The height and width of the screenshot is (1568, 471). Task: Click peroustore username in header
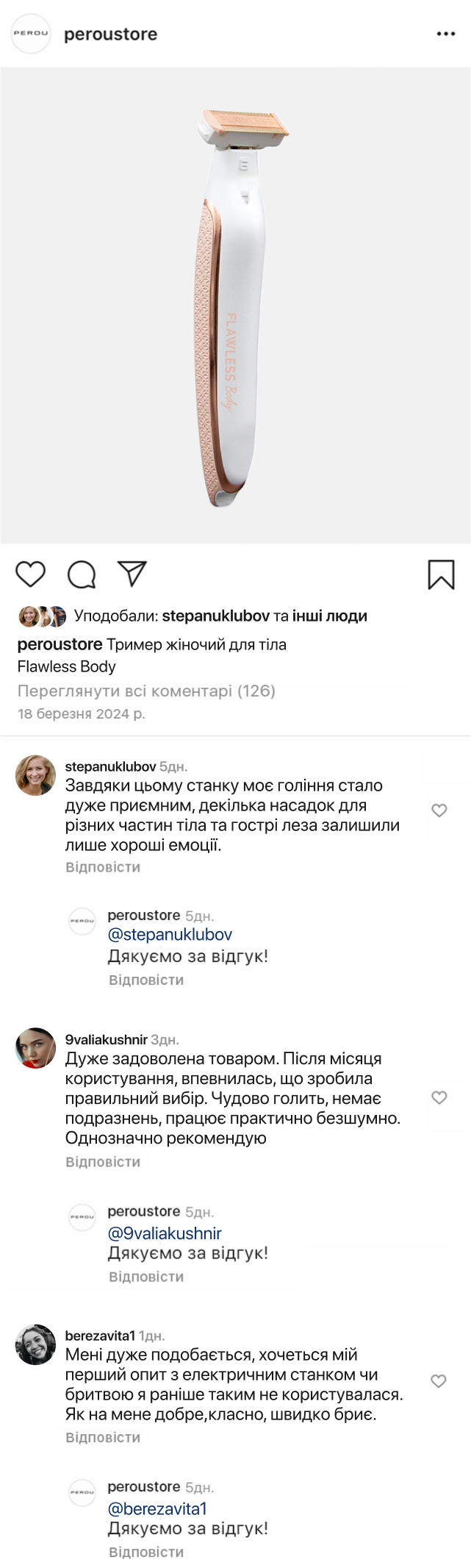[x=110, y=35]
